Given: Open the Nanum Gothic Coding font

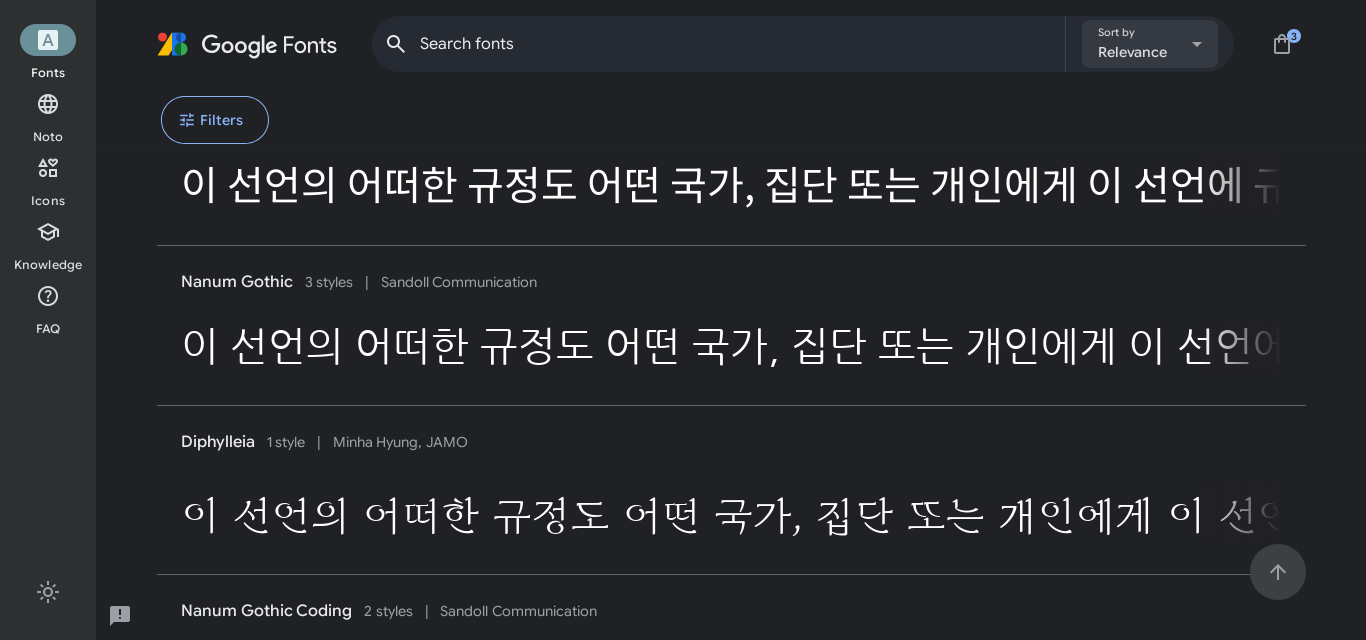Looking at the screenshot, I should pyautogui.click(x=266, y=611).
